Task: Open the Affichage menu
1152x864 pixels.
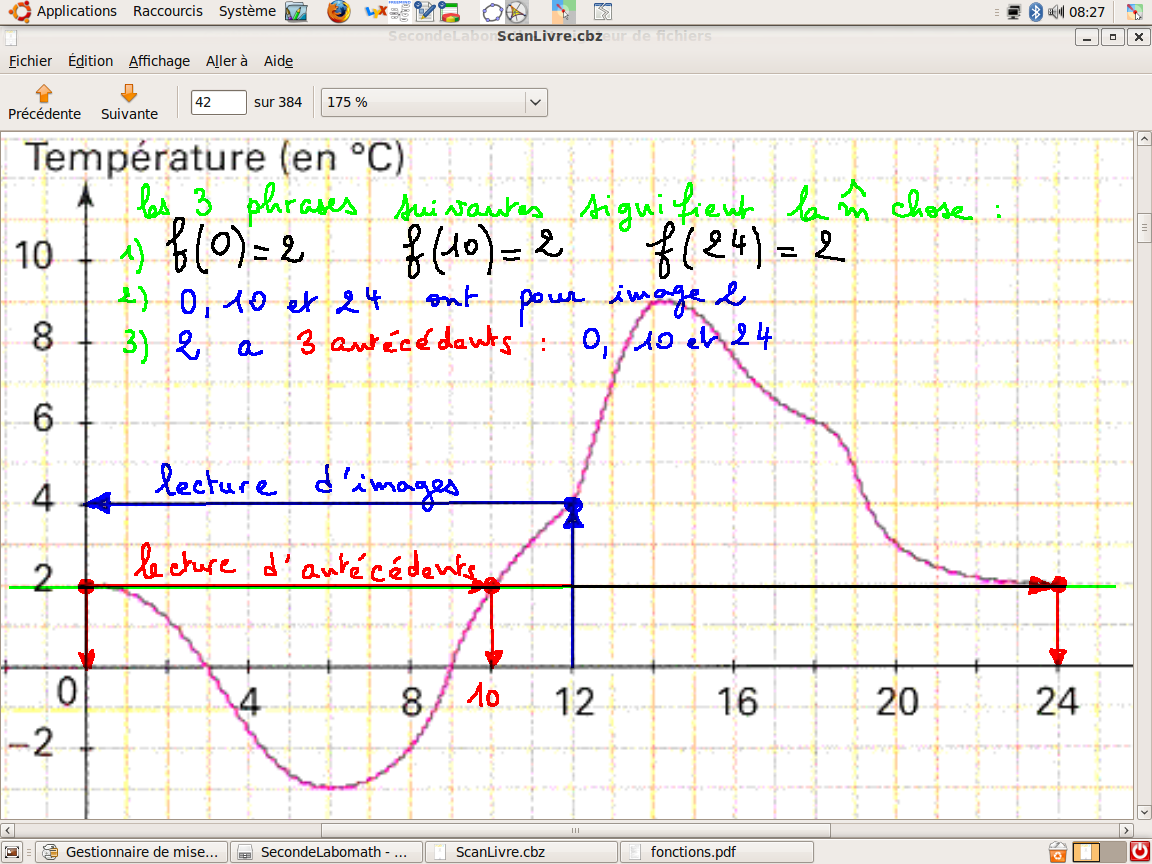Action: point(159,61)
